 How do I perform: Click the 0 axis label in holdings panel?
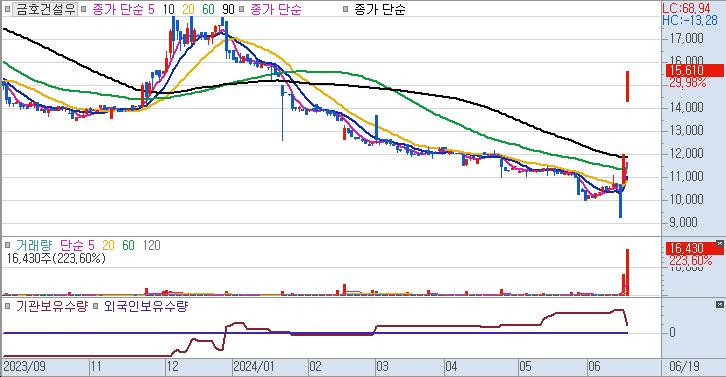click(x=672, y=333)
